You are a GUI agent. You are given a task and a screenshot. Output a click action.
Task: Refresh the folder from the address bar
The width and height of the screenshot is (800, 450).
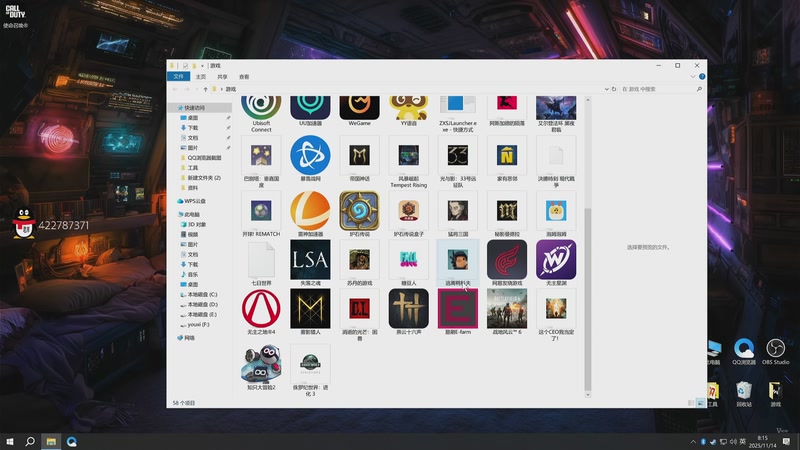coord(614,89)
